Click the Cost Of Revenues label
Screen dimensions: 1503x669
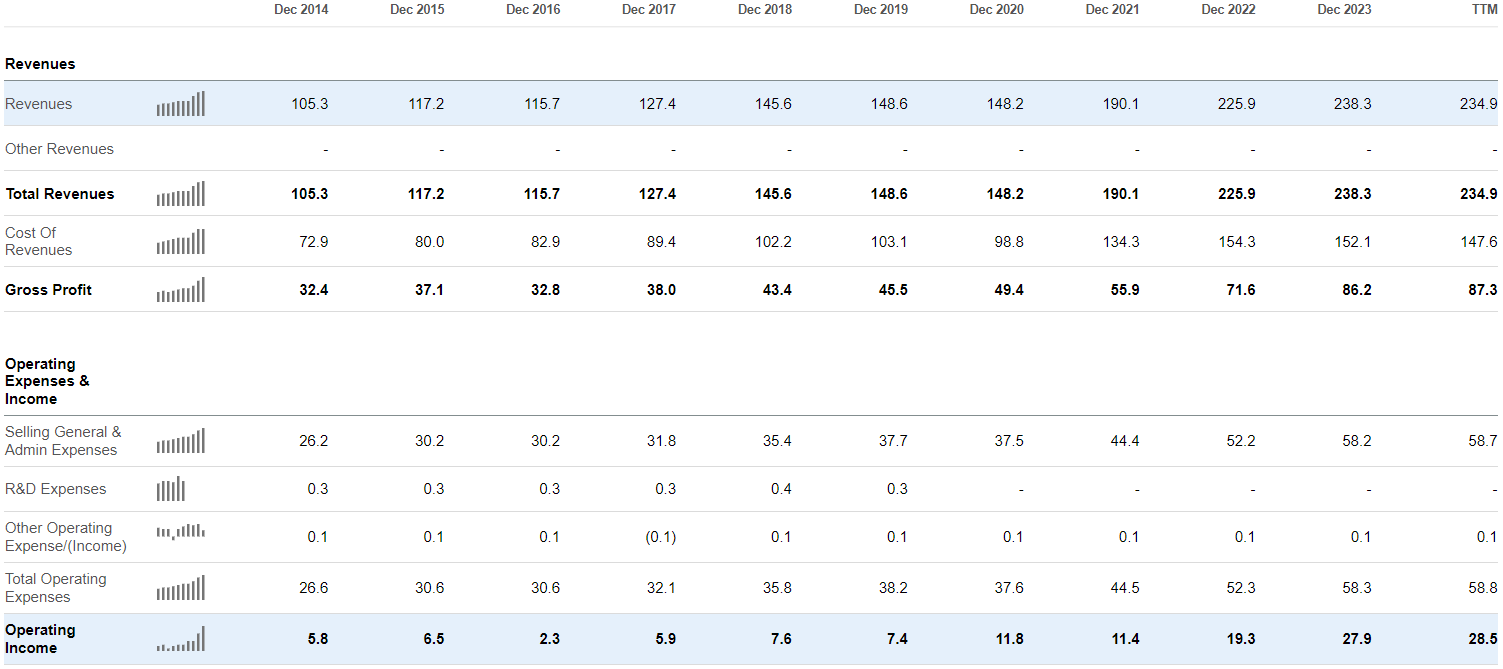tap(38, 241)
